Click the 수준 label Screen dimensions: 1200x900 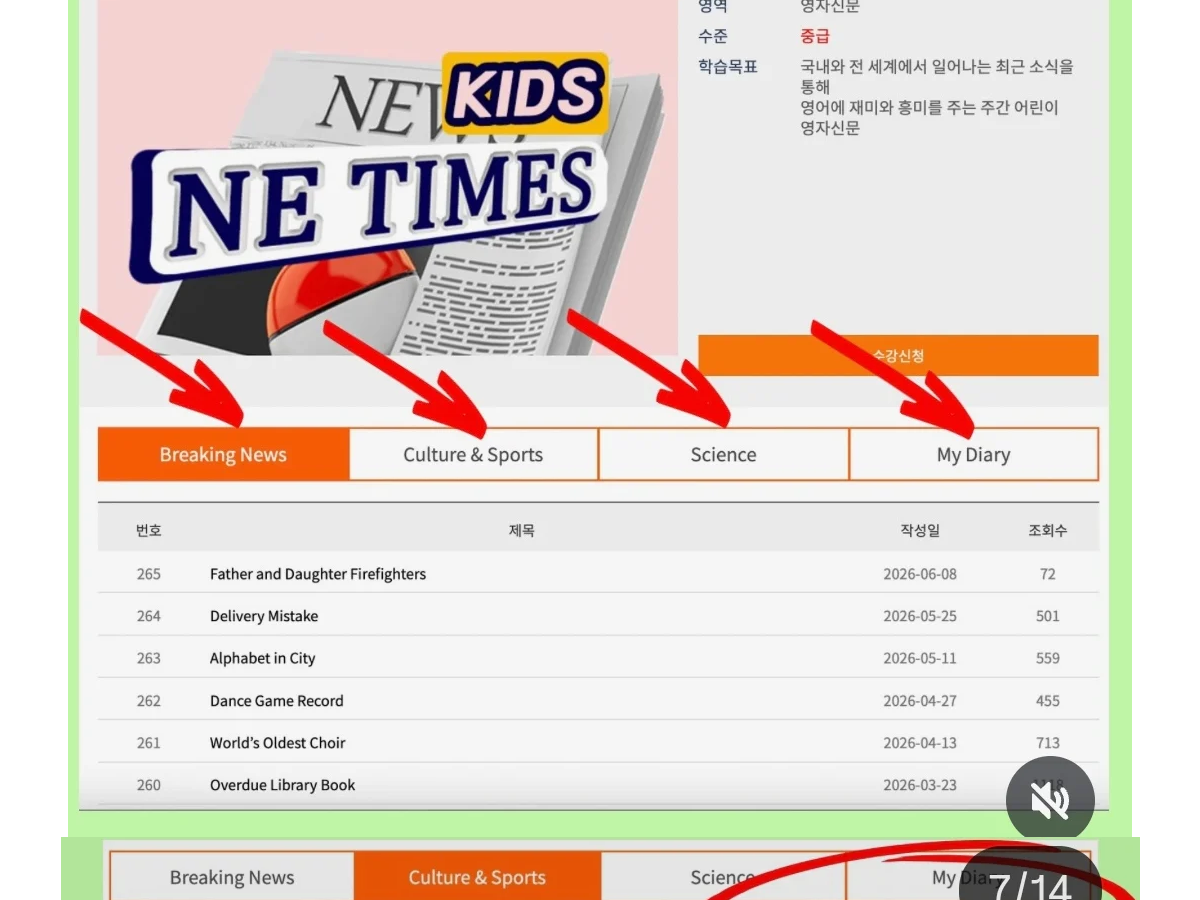click(x=713, y=36)
